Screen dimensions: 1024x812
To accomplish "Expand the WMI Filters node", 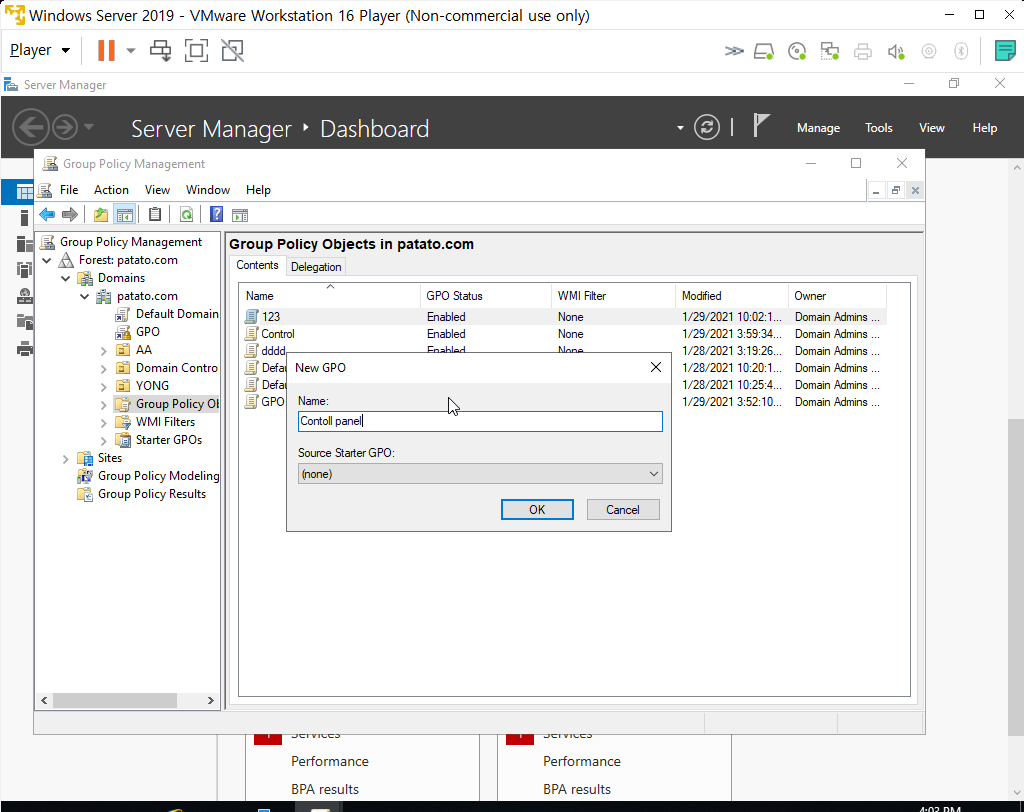I will (x=103, y=423).
